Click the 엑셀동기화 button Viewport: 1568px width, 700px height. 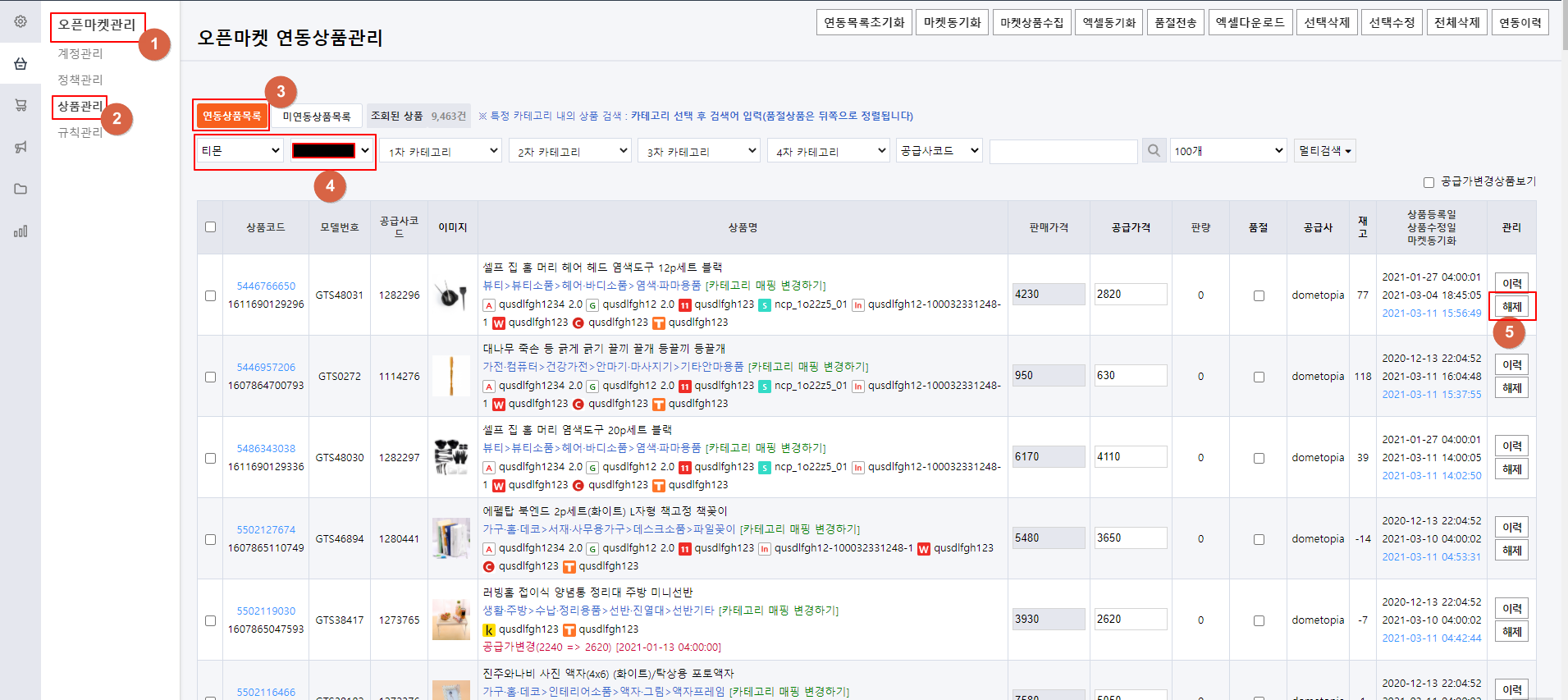1109,22
